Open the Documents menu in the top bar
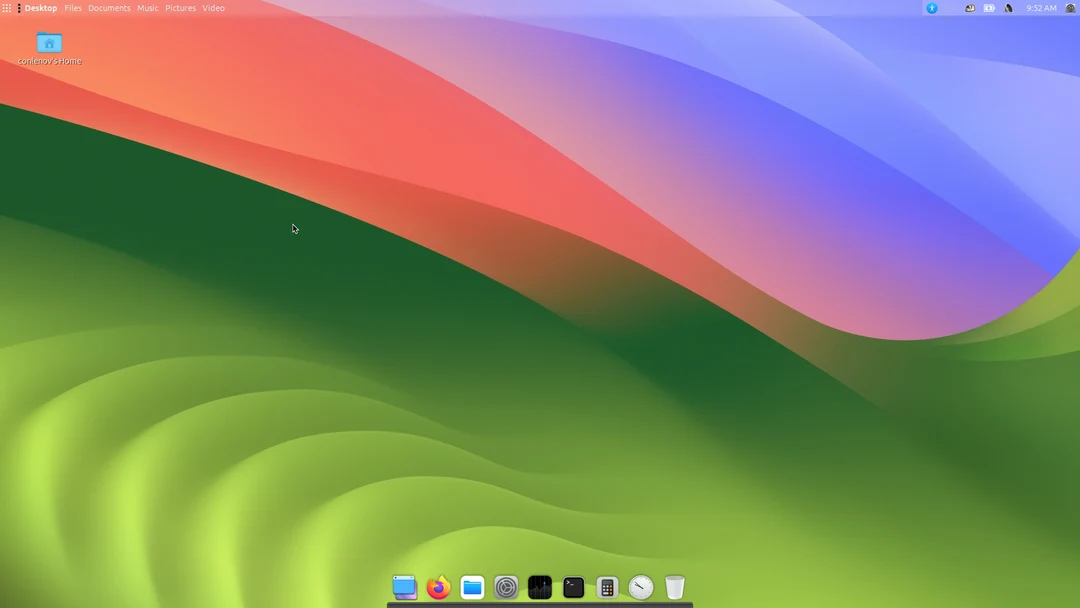 coord(109,7)
